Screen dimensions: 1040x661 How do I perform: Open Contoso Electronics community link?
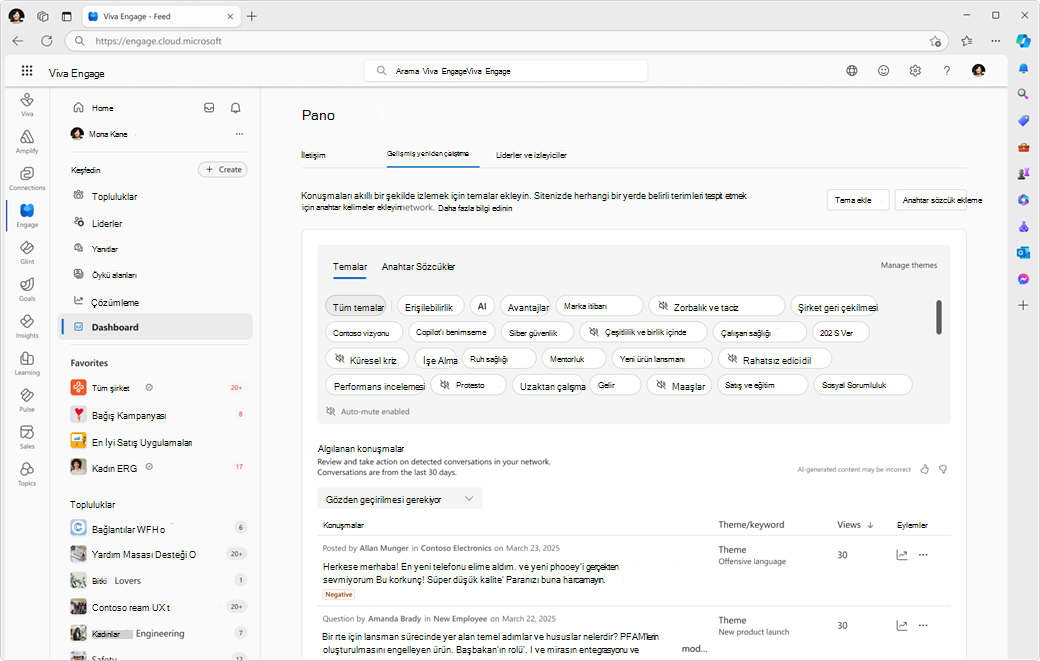coord(456,548)
